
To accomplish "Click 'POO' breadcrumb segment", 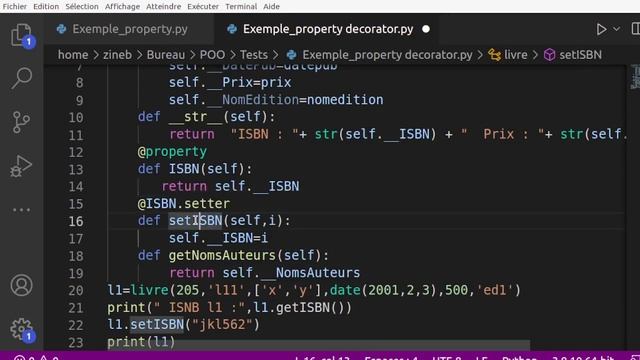I will [x=212, y=55].
